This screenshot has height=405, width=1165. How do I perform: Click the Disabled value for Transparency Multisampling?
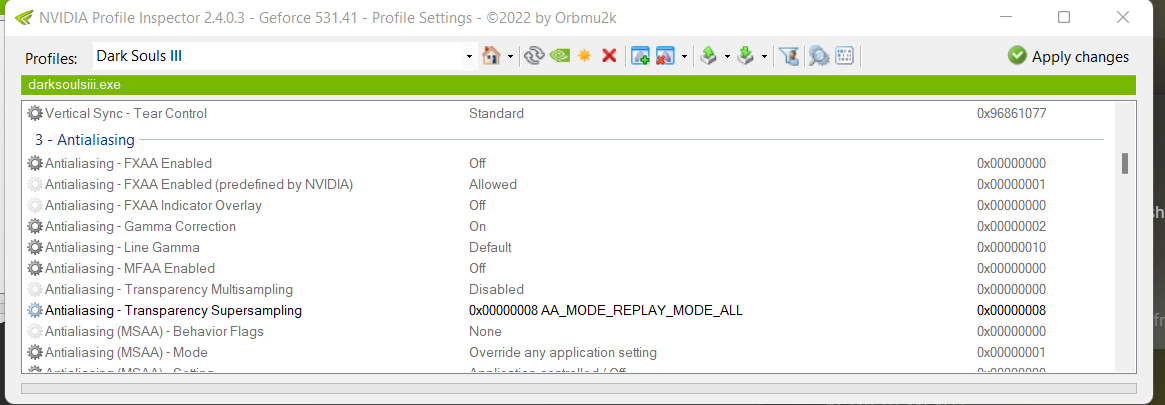(496, 289)
